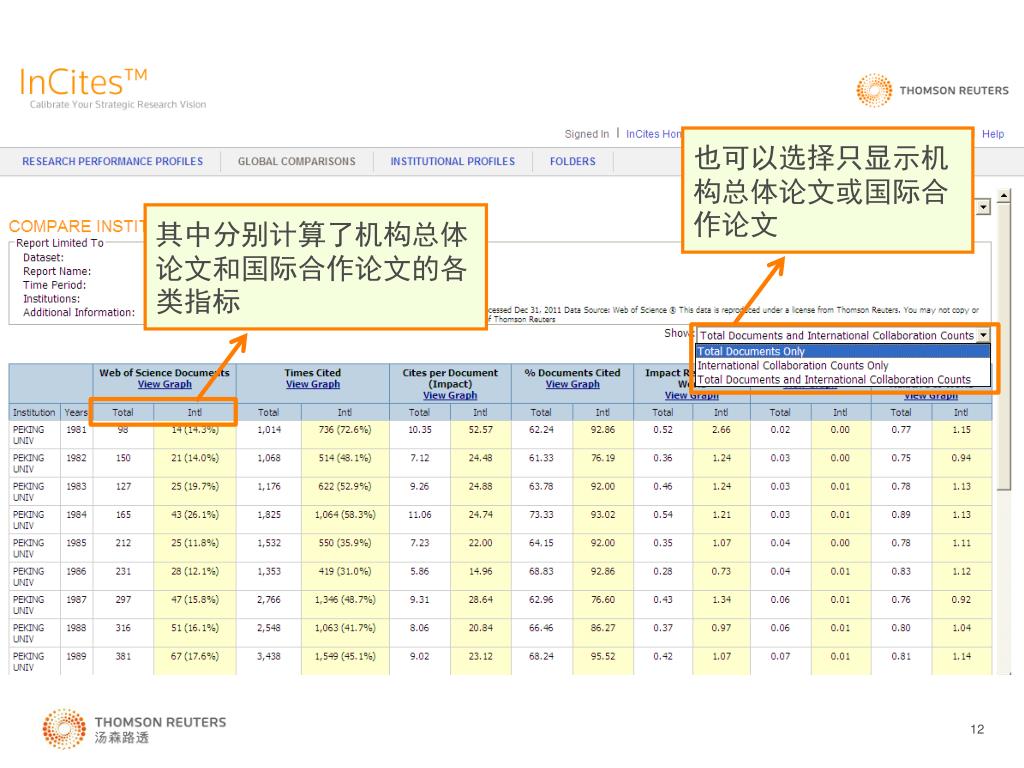Select International Collaboration Counts Only option

point(842,366)
